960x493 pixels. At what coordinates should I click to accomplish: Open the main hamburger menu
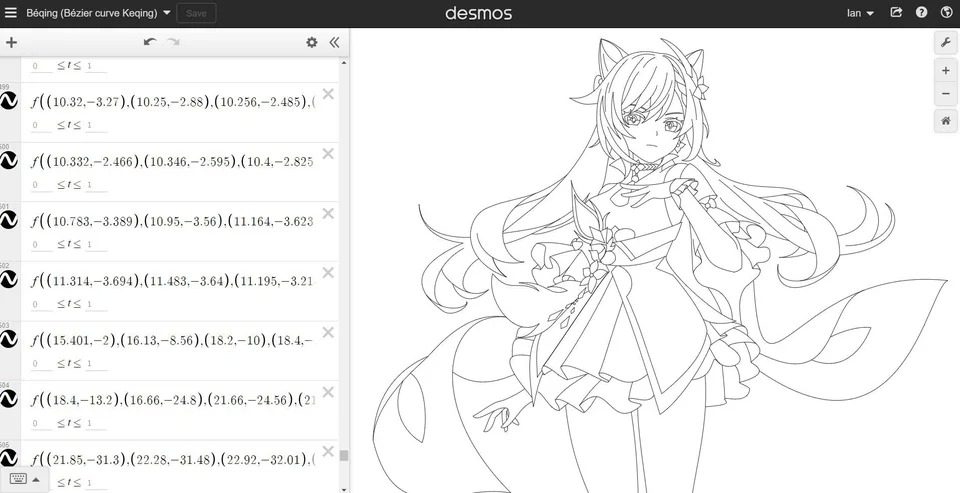(11, 13)
